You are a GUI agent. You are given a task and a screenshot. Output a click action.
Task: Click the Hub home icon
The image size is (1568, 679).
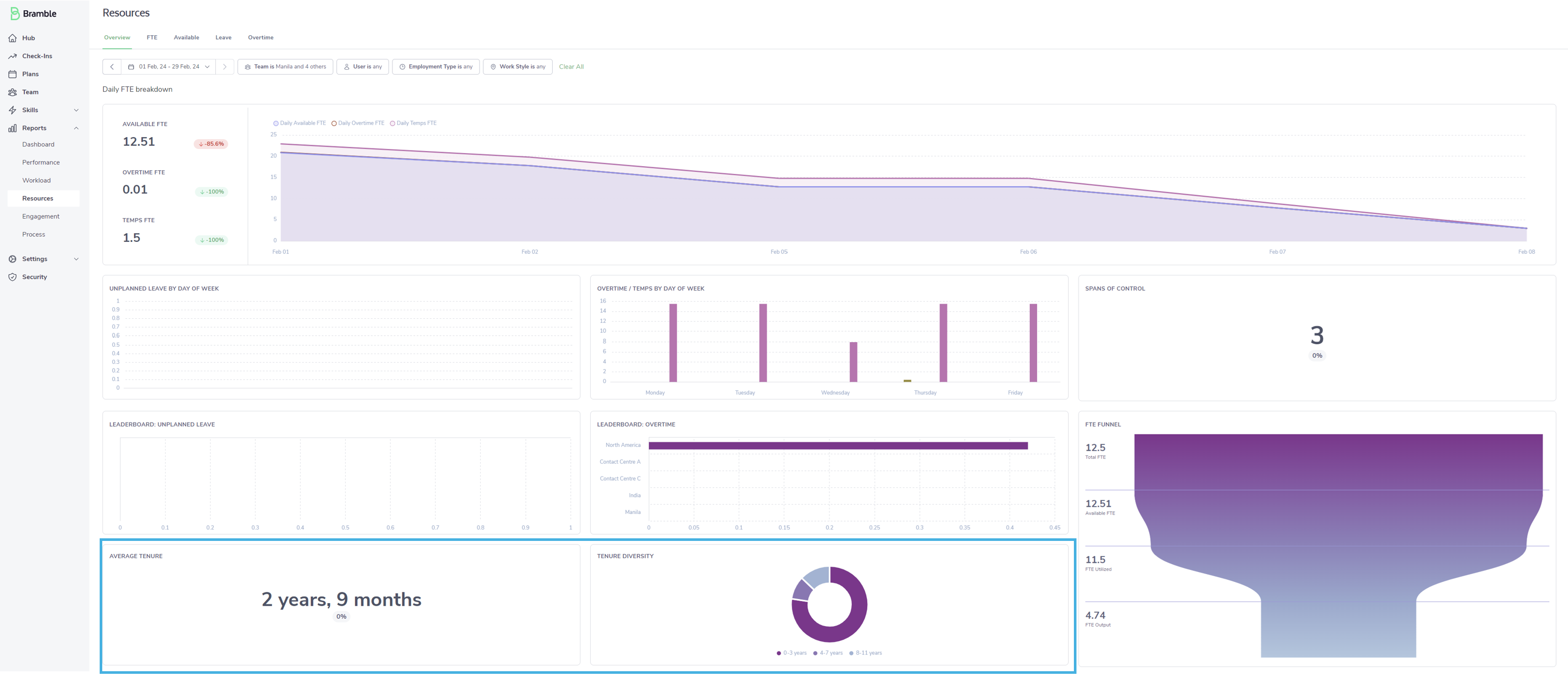click(13, 38)
